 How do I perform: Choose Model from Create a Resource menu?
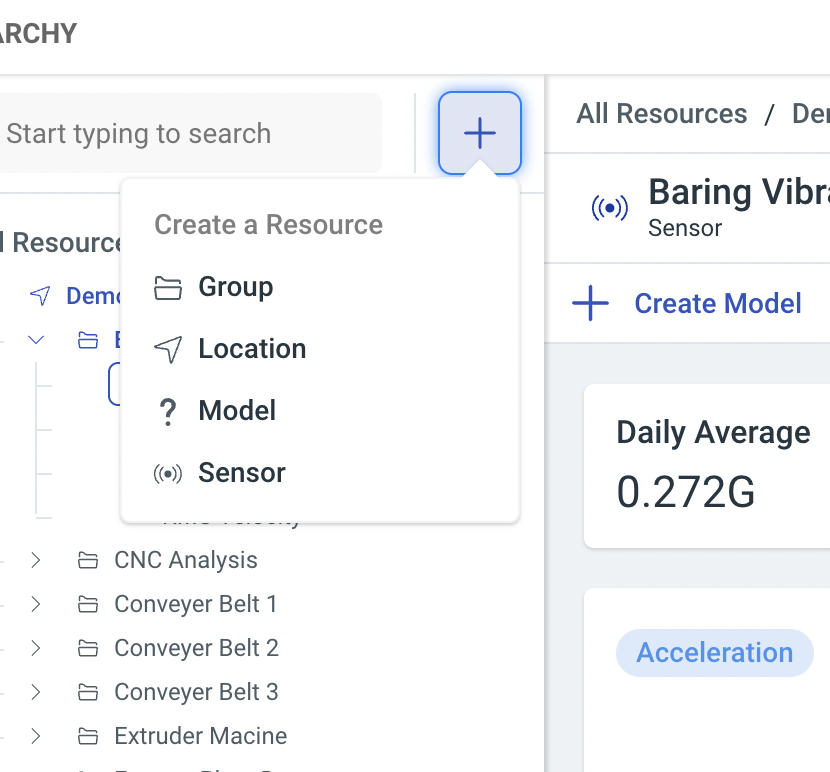coord(320,410)
